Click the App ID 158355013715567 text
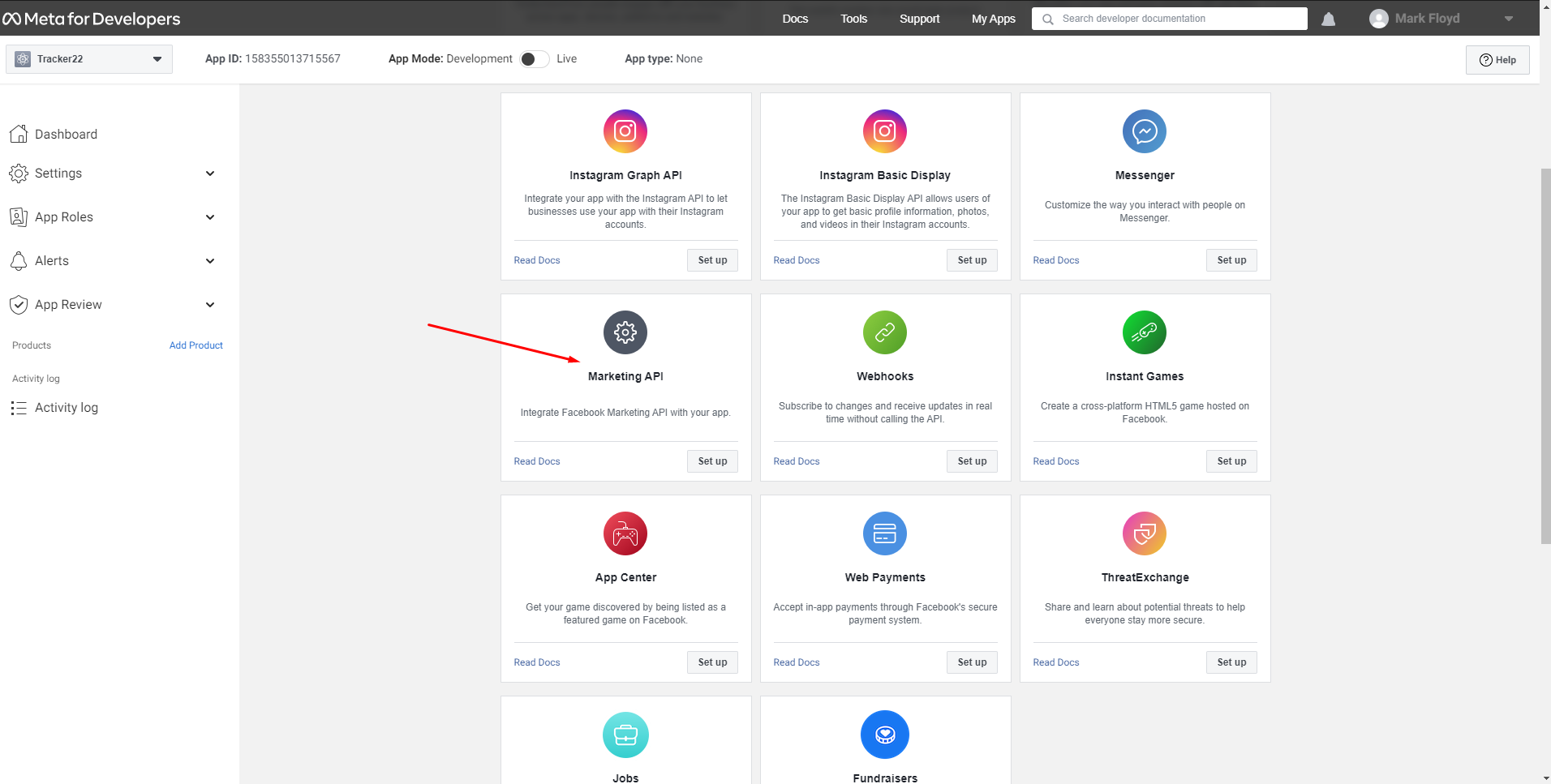 [273, 58]
